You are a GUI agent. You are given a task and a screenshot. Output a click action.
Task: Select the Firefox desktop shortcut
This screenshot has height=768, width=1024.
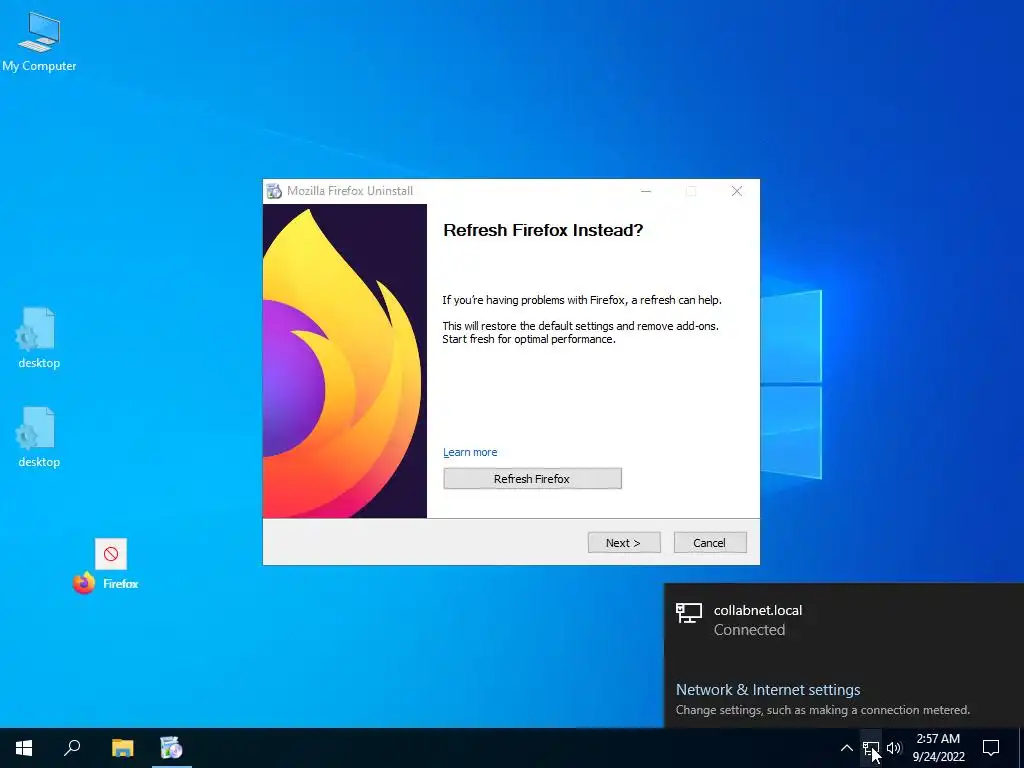(105, 583)
